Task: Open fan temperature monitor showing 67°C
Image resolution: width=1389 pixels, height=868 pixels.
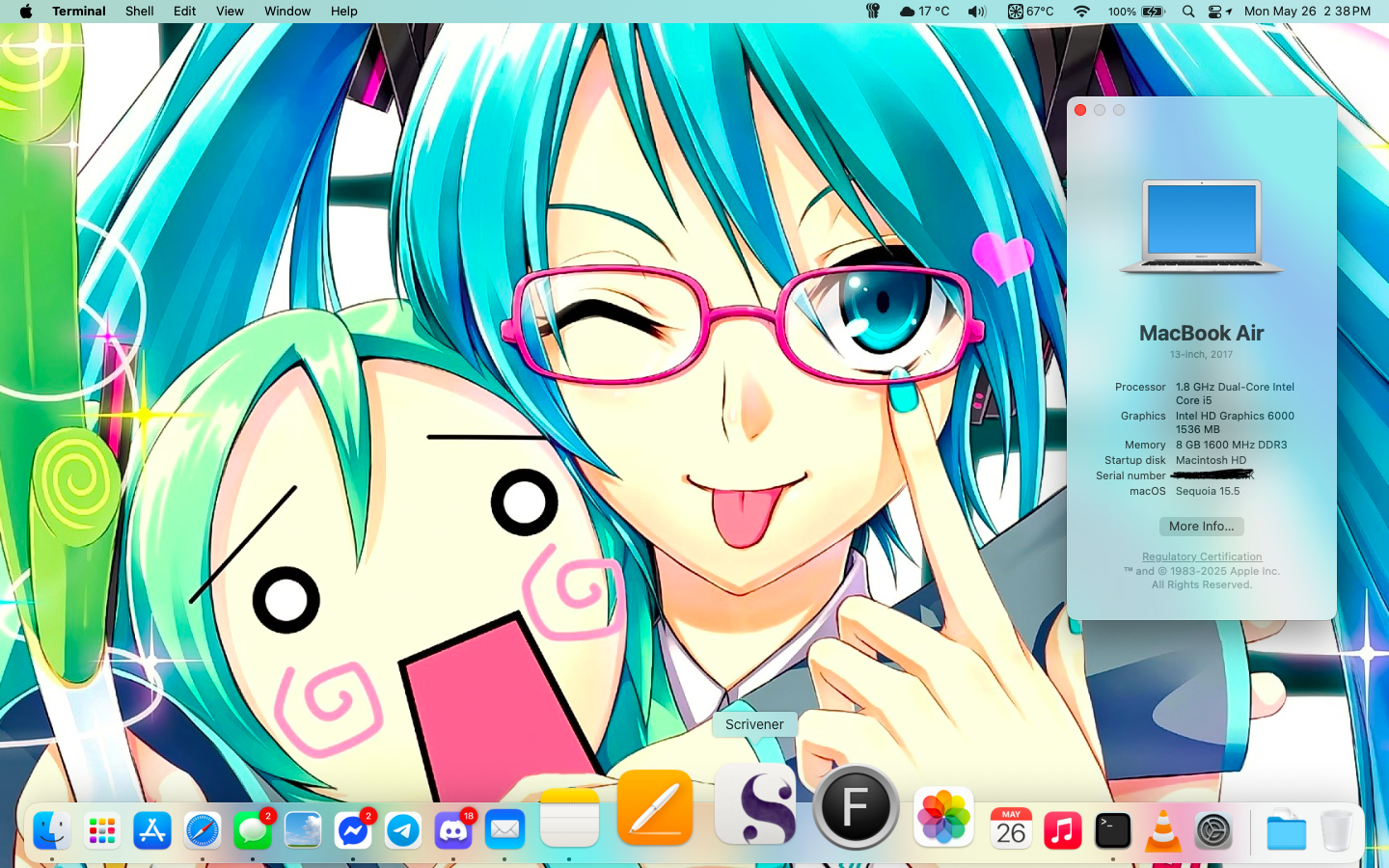Action: pos(1031,12)
